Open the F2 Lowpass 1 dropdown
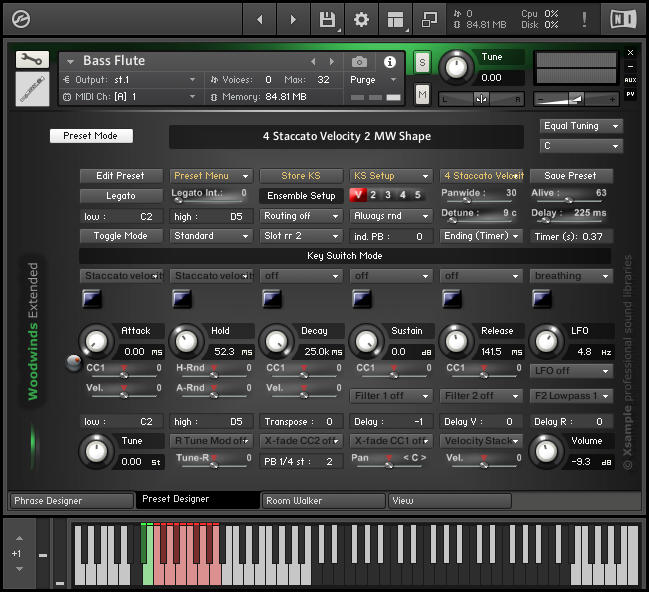The height and width of the screenshot is (592, 649). click(x=571, y=396)
